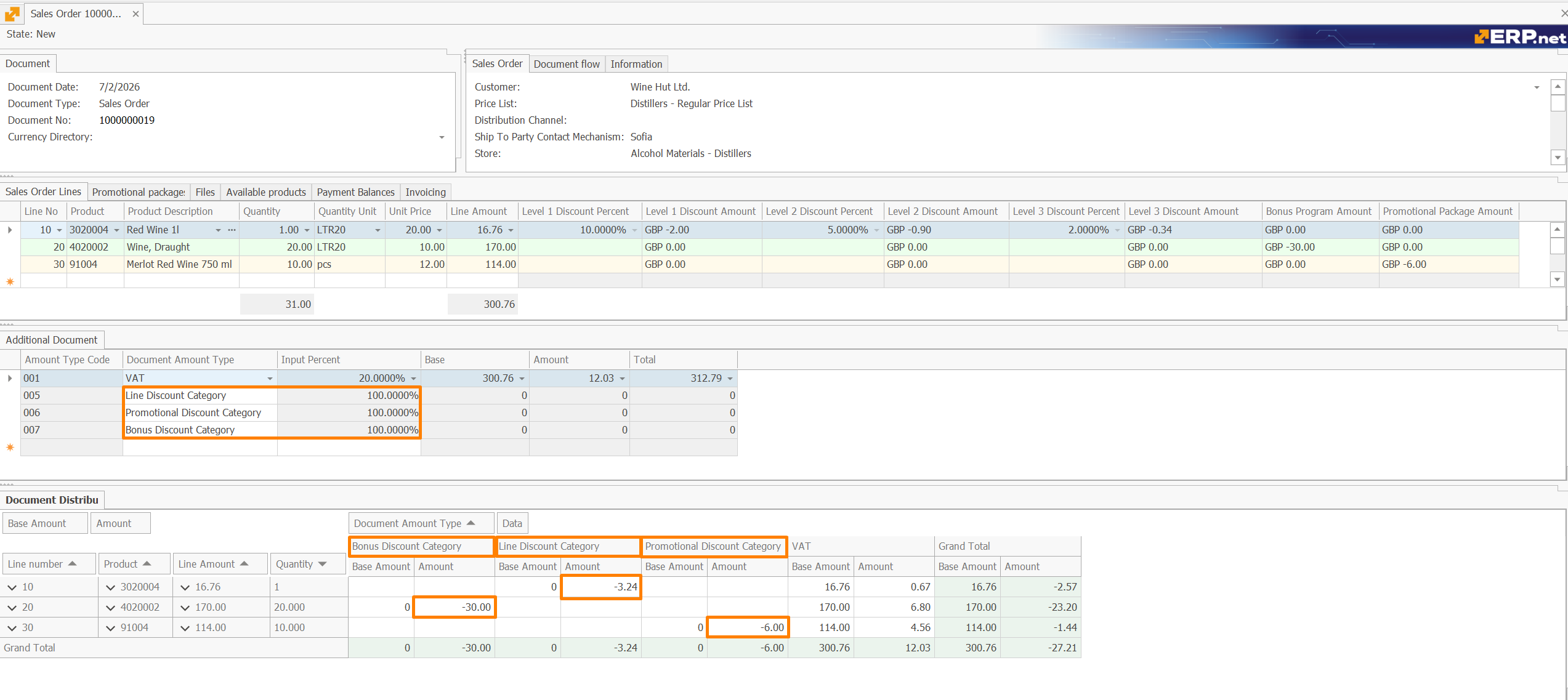
Task: Open Unit Price 20.00 dropdown in line 10
Action: [439, 230]
